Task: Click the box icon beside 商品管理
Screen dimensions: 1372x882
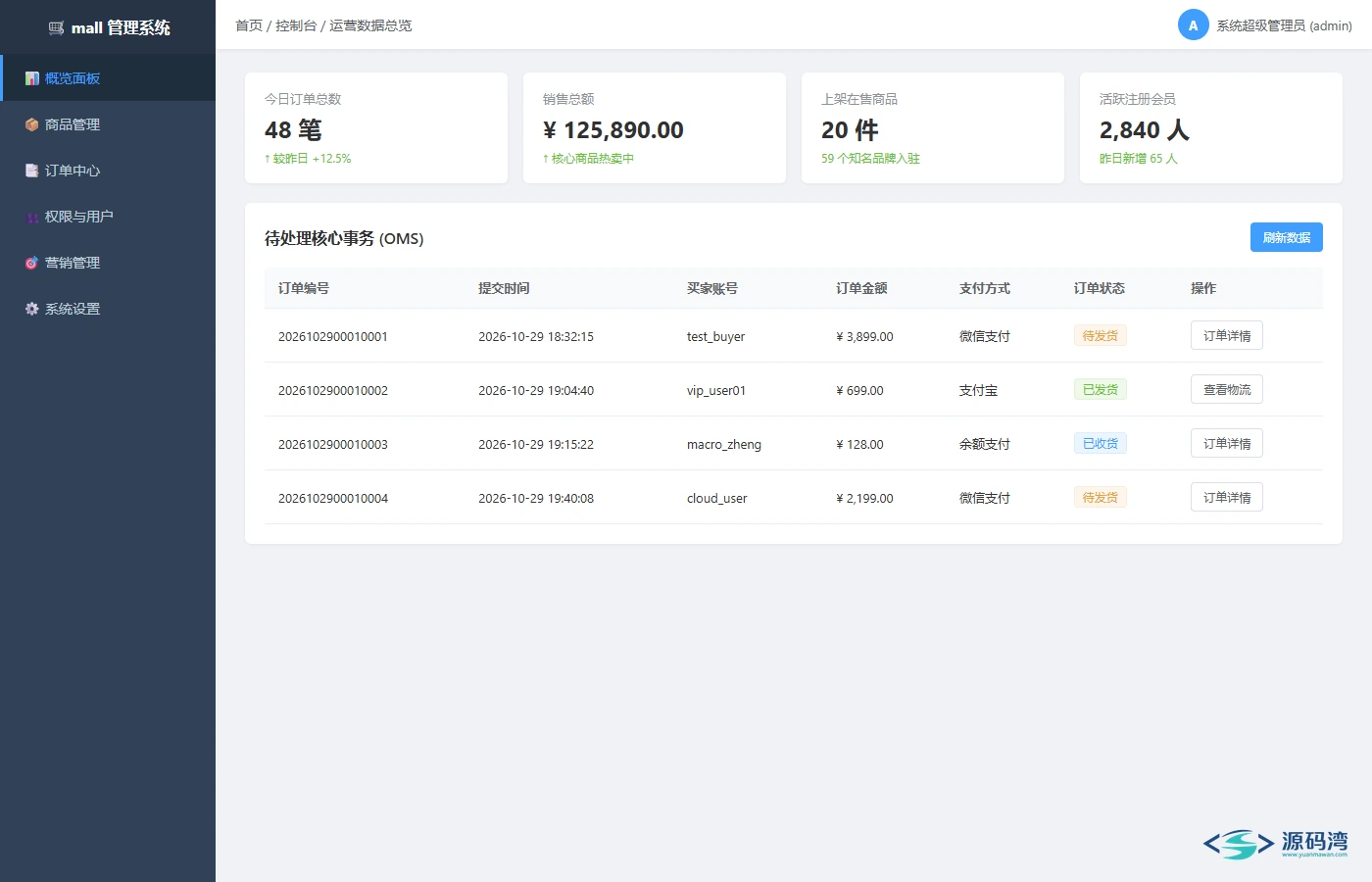Action: coord(32,124)
